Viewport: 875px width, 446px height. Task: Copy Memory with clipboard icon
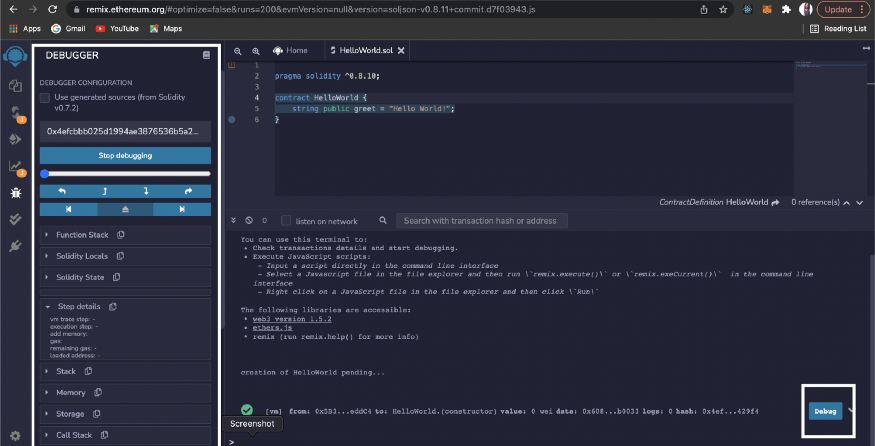(x=98, y=392)
